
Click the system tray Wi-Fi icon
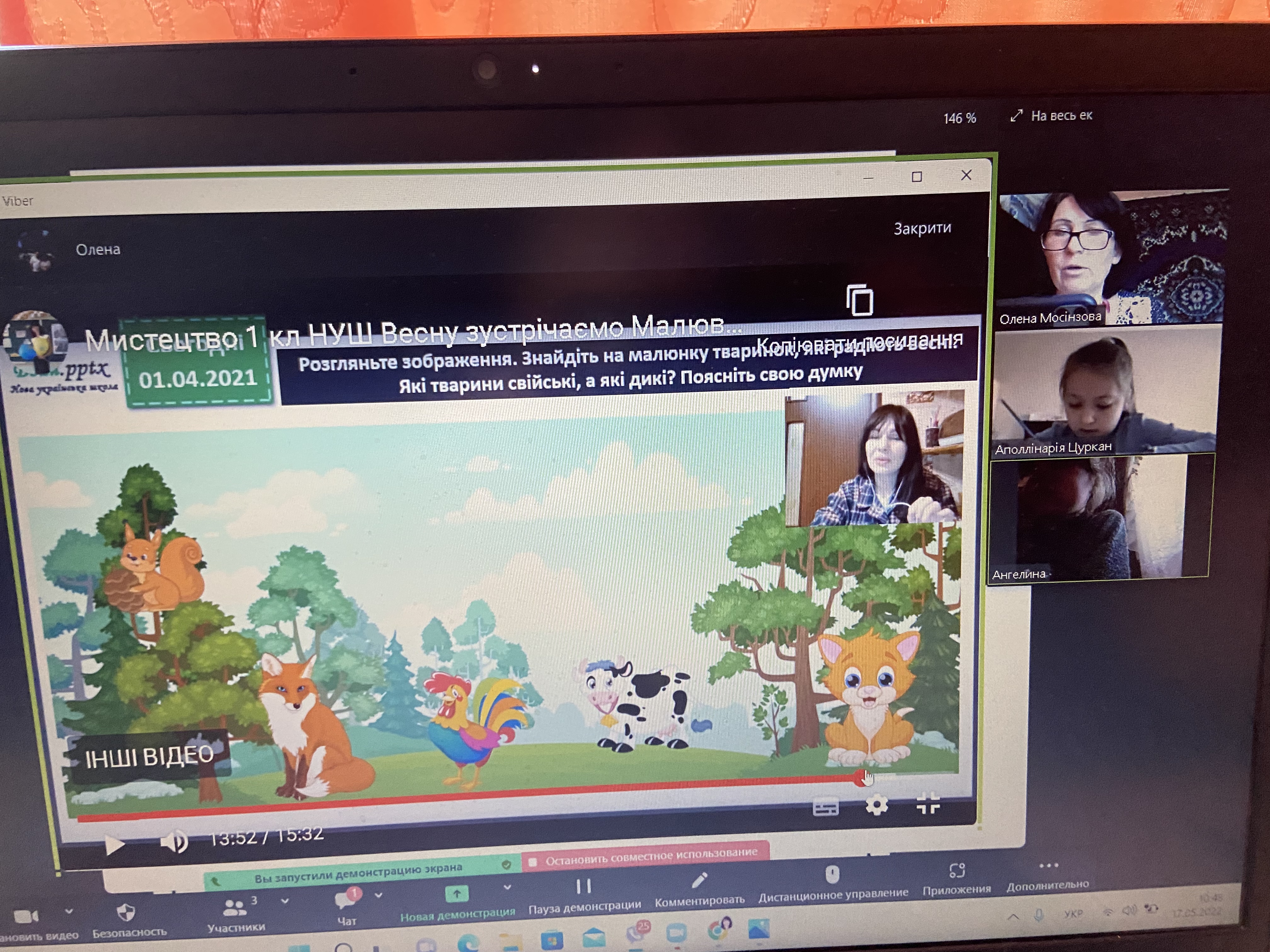tap(1107, 911)
